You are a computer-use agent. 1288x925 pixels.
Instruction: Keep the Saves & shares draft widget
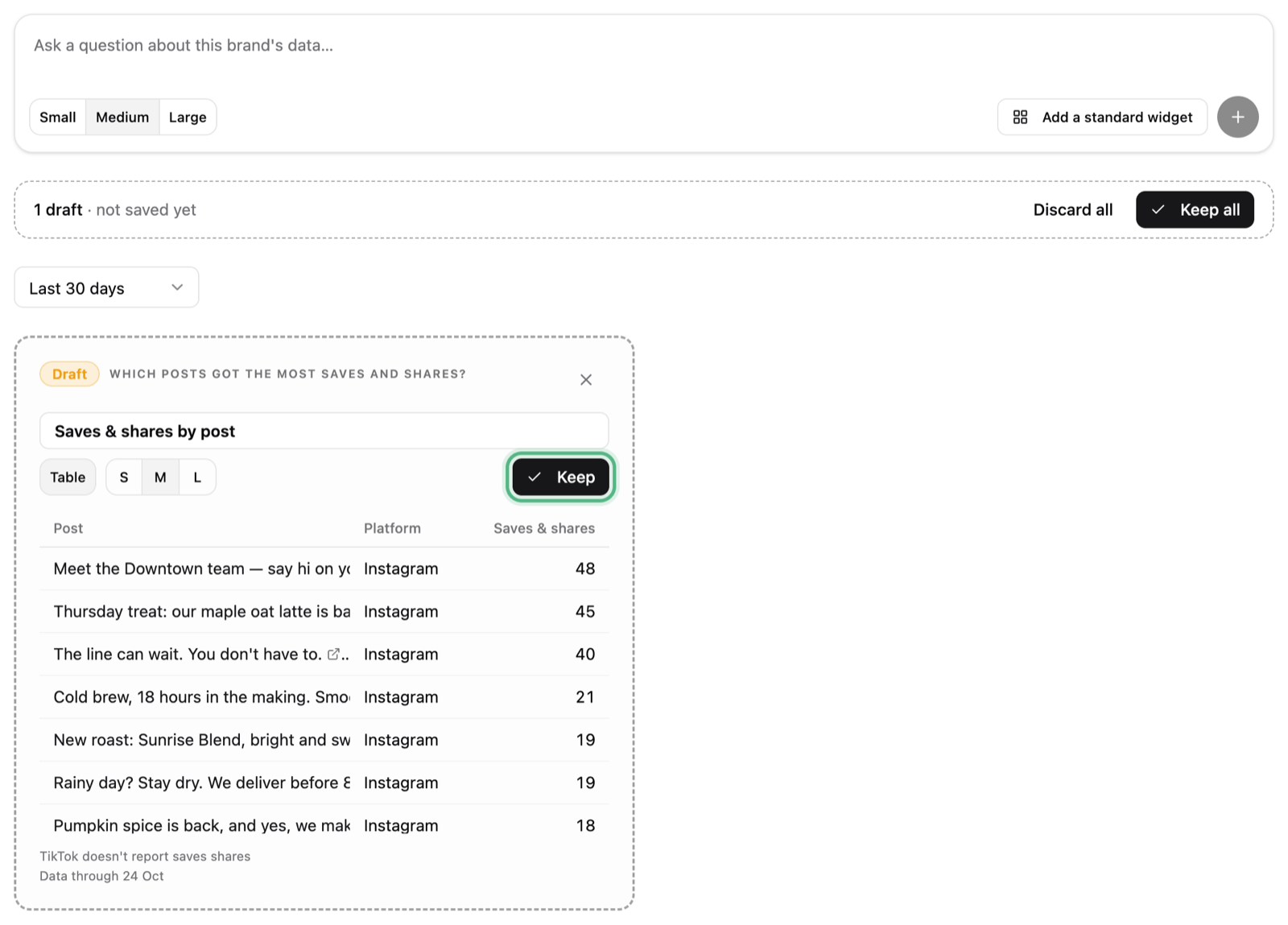coord(561,477)
